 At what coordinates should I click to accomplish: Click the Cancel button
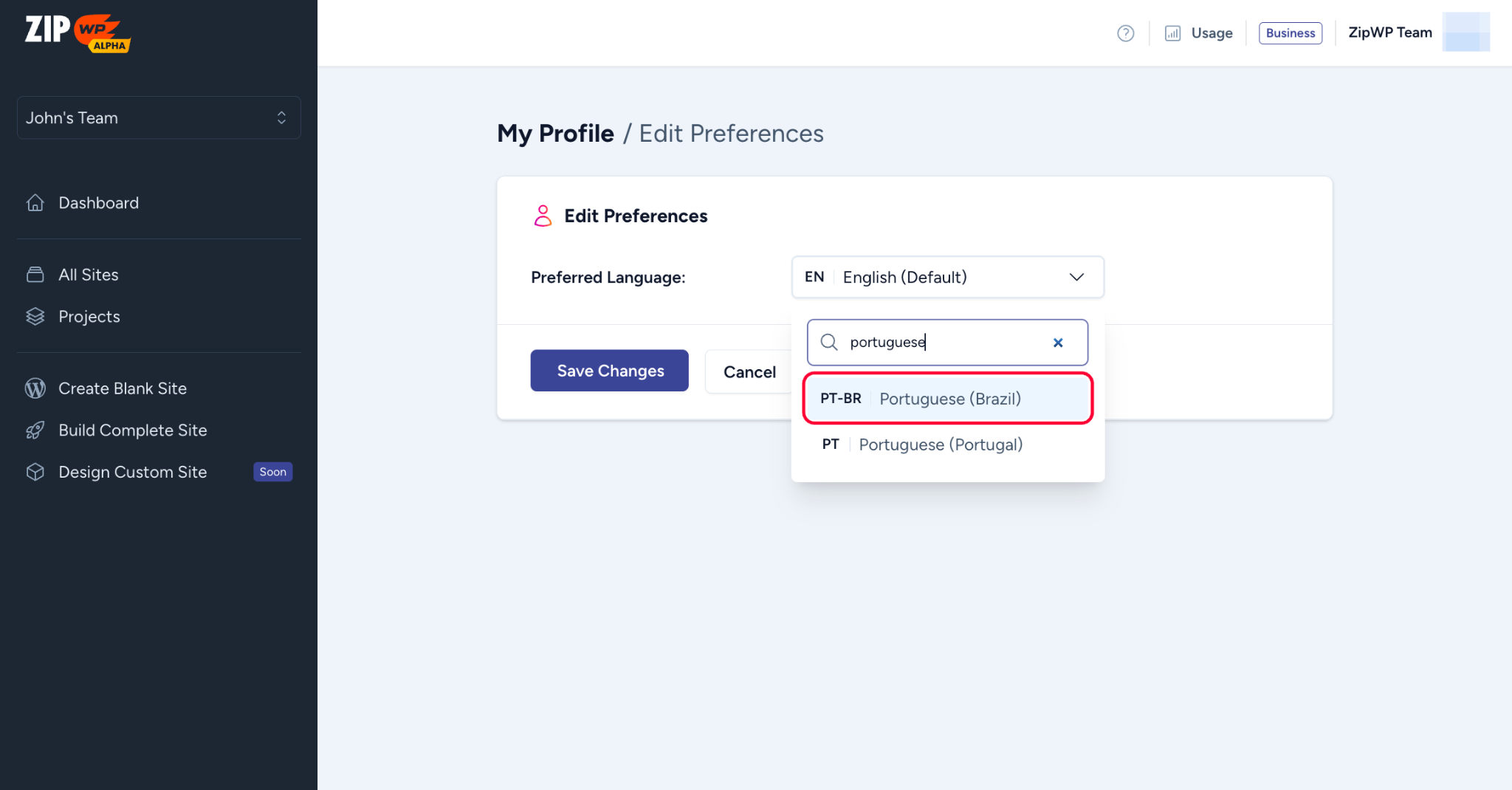pos(749,372)
